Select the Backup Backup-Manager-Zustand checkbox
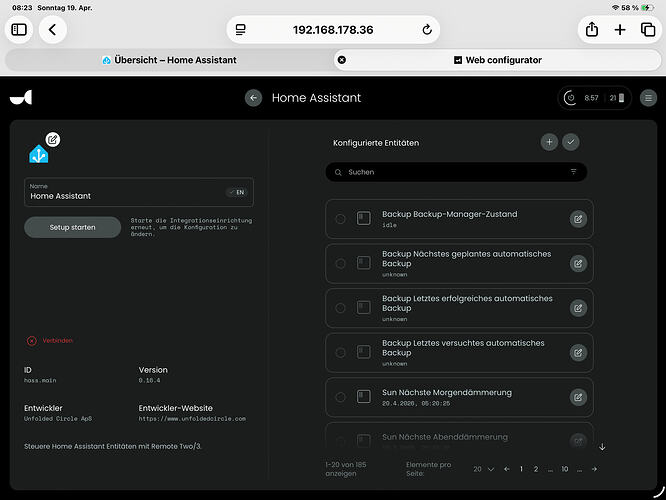The height and width of the screenshot is (500, 666). coord(340,219)
